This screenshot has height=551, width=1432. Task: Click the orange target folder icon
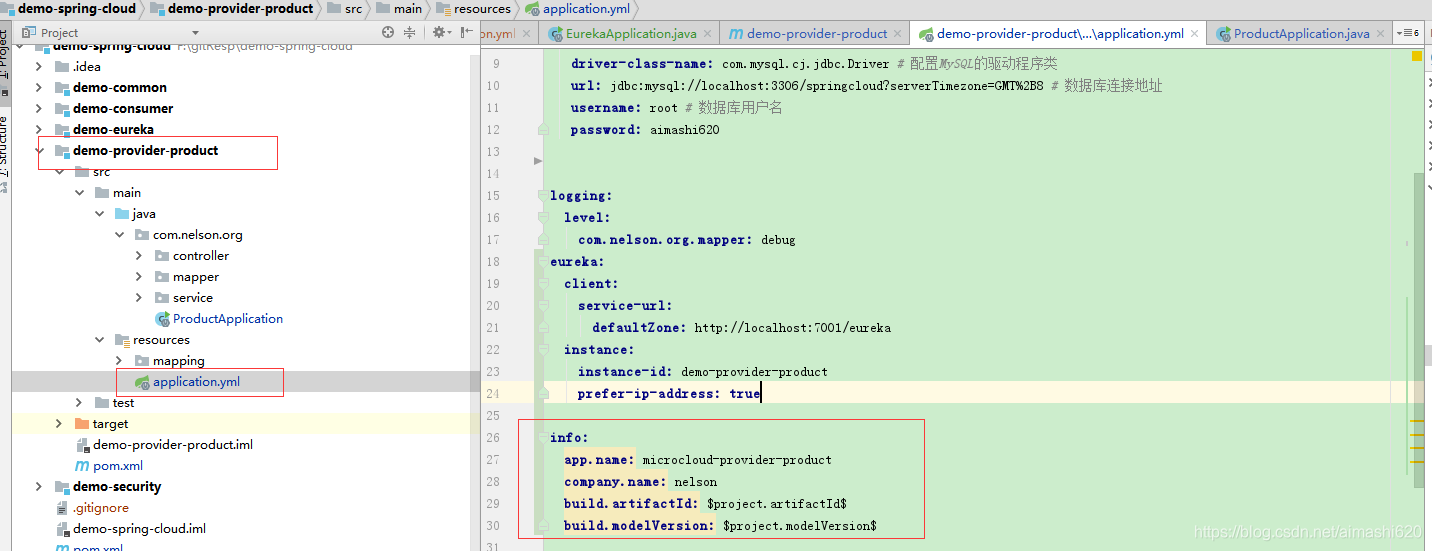[82, 424]
